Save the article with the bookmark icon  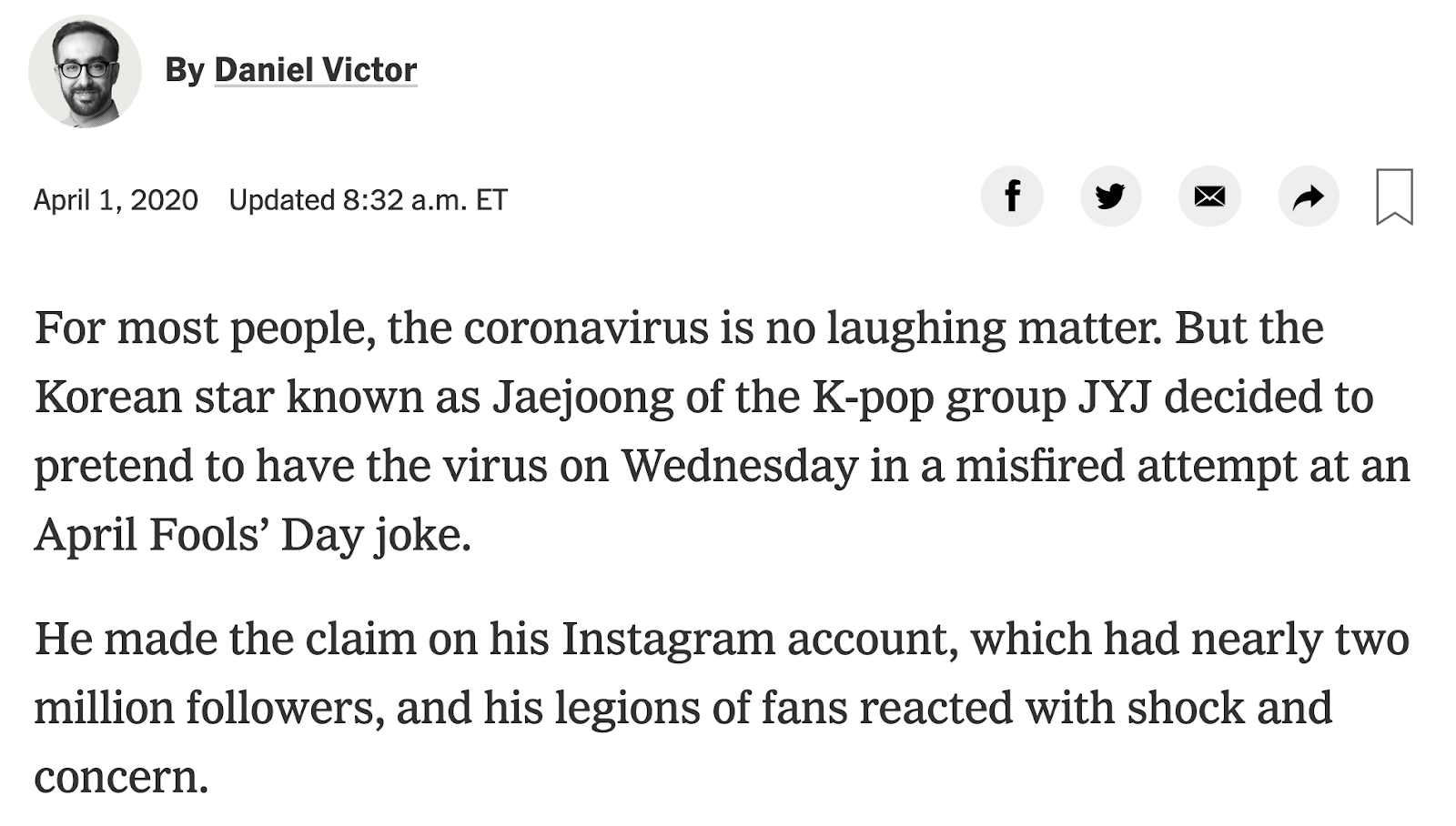[1394, 196]
